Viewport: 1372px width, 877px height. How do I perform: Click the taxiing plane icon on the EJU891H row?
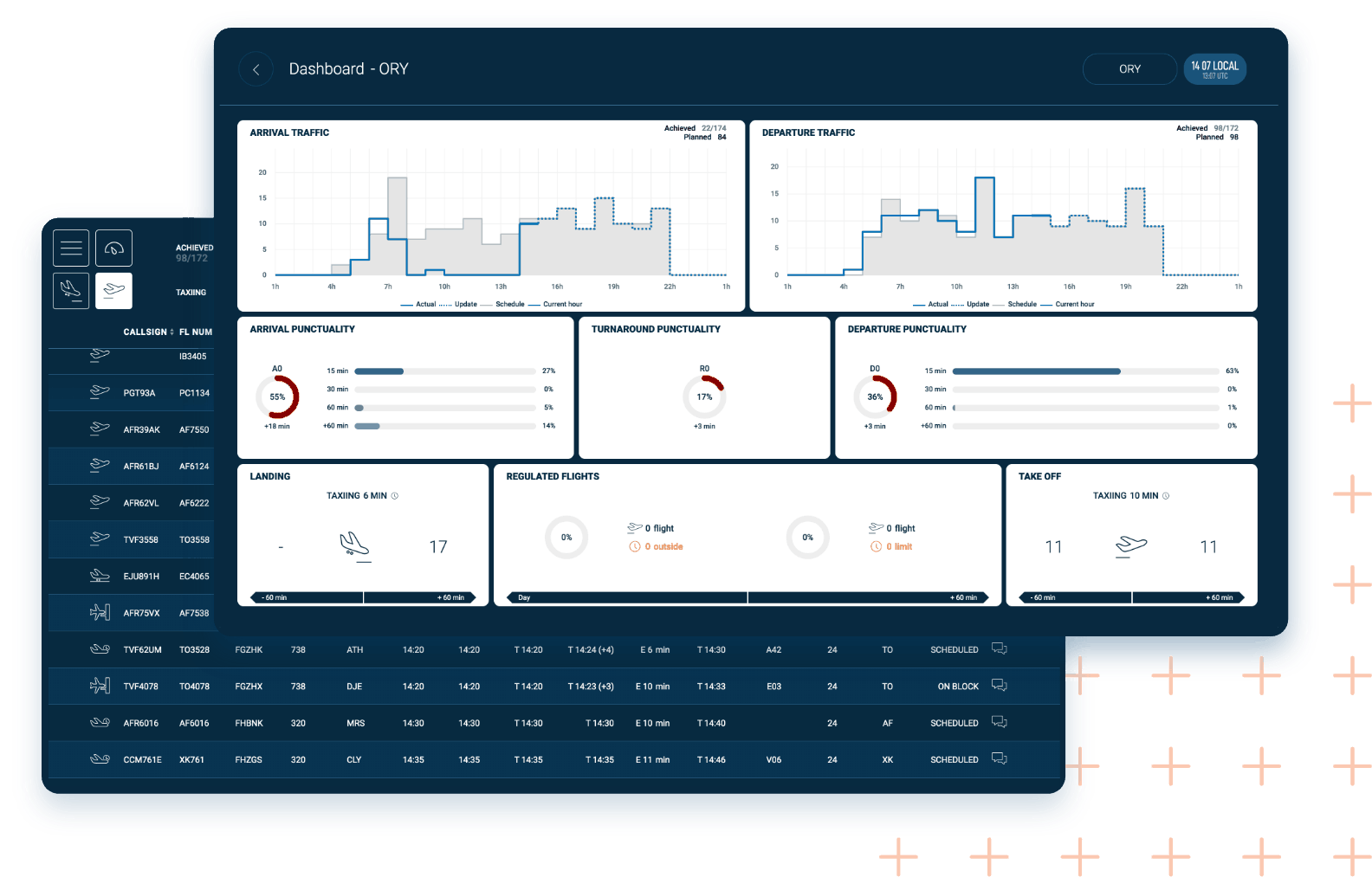pos(100,576)
